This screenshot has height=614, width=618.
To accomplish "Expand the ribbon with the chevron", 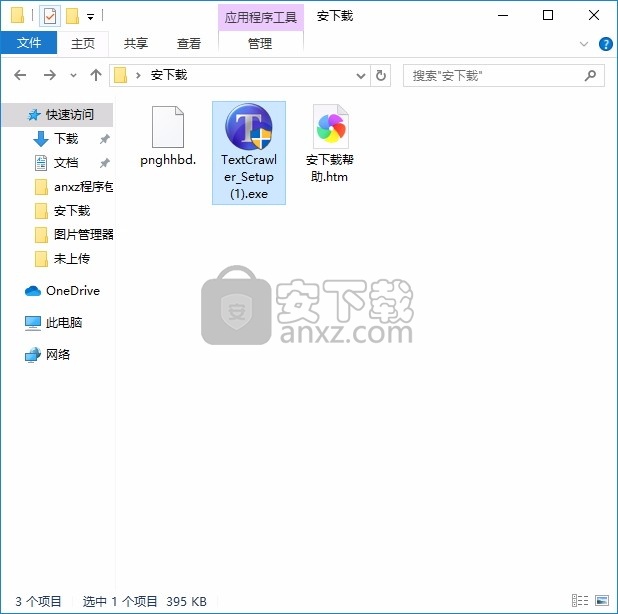I will (x=584, y=44).
